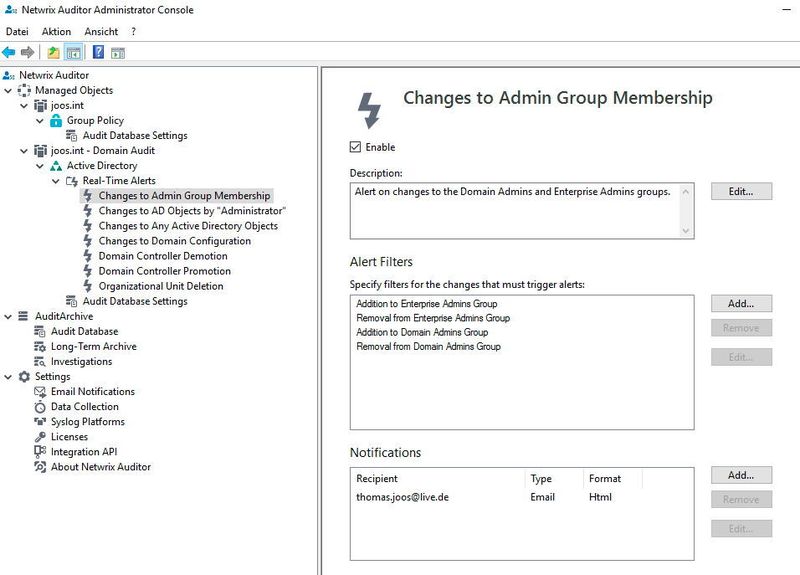800x575 pixels.
Task: Select 'Addition to Domain Admins Group' filter
Action: click(422, 332)
